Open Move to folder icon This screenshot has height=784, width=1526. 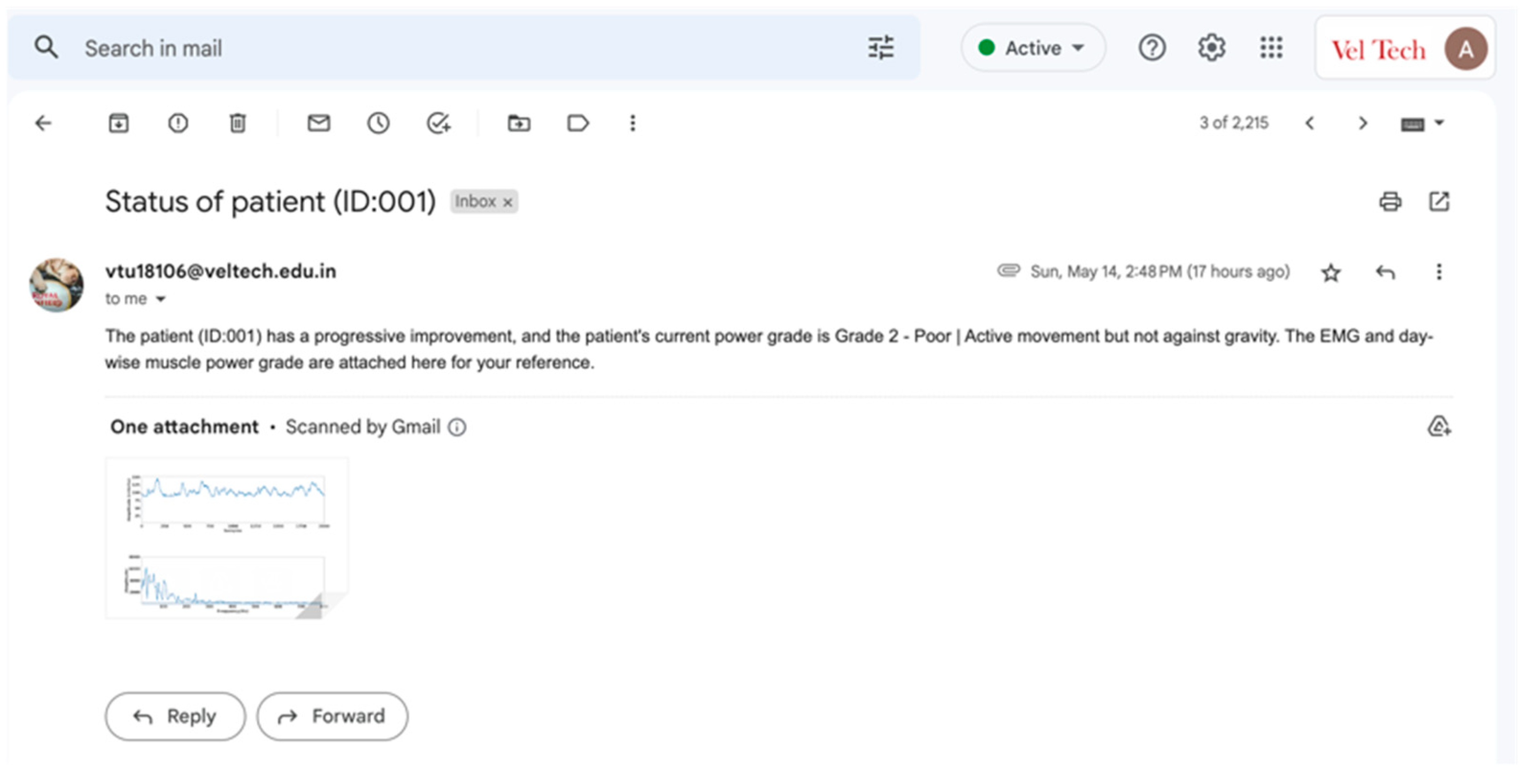tap(519, 123)
